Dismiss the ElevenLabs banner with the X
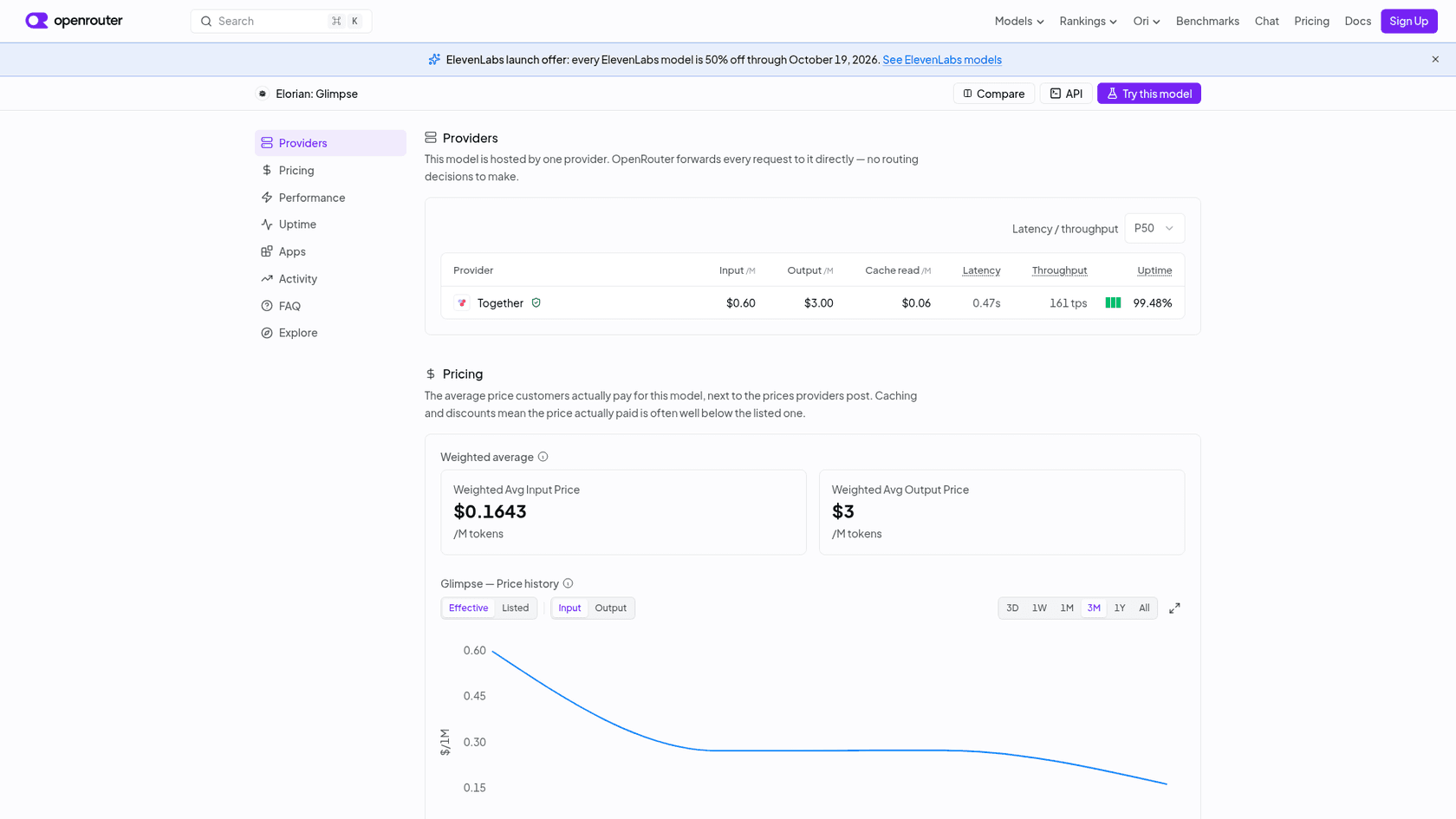The width and height of the screenshot is (1456, 819). pos(1435,59)
